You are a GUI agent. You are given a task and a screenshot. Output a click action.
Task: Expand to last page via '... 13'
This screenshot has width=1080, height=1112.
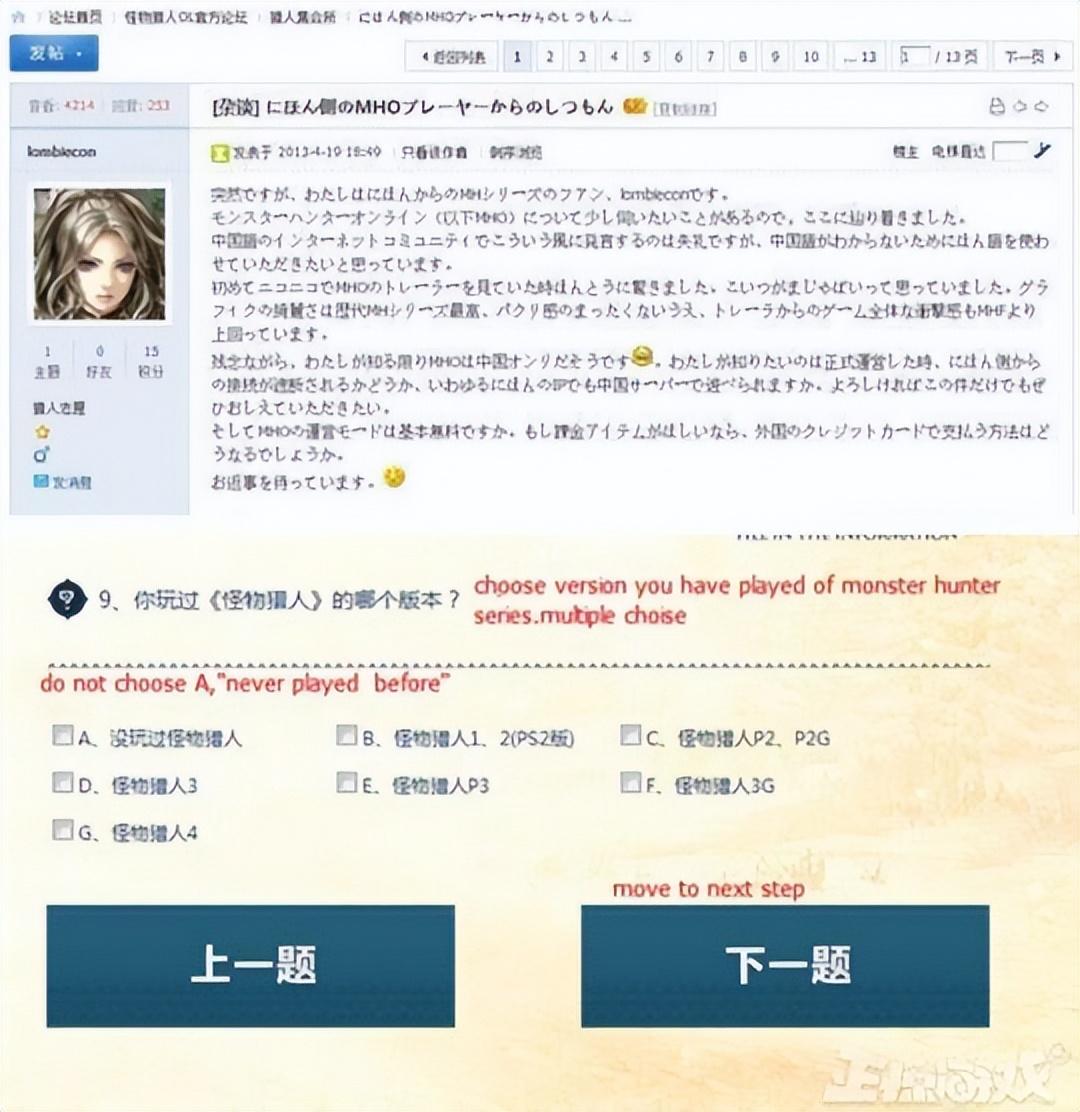tap(859, 57)
